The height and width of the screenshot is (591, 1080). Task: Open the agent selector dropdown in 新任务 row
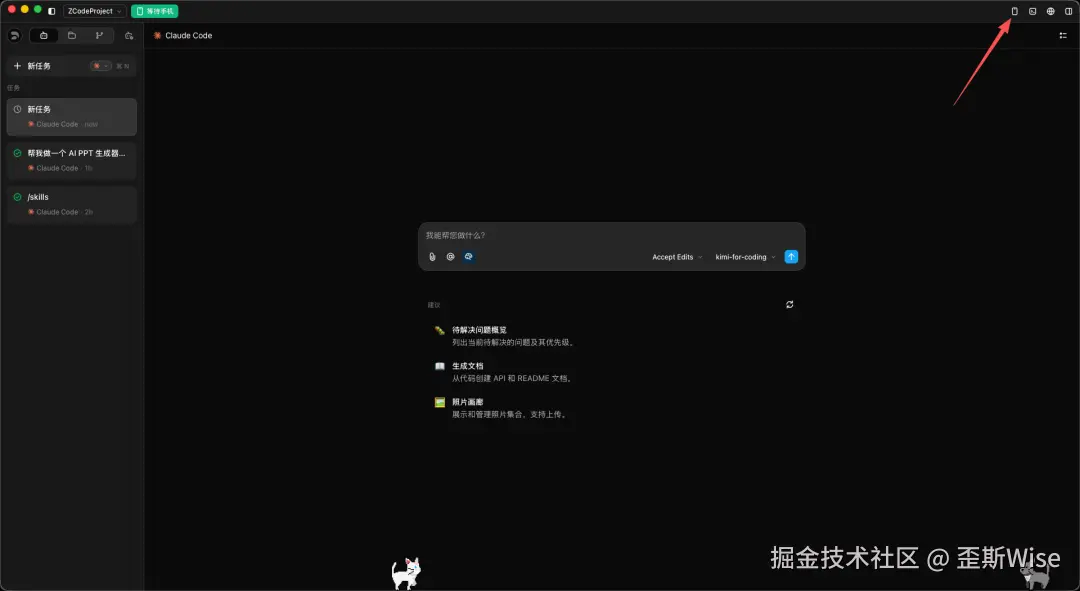(101, 65)
